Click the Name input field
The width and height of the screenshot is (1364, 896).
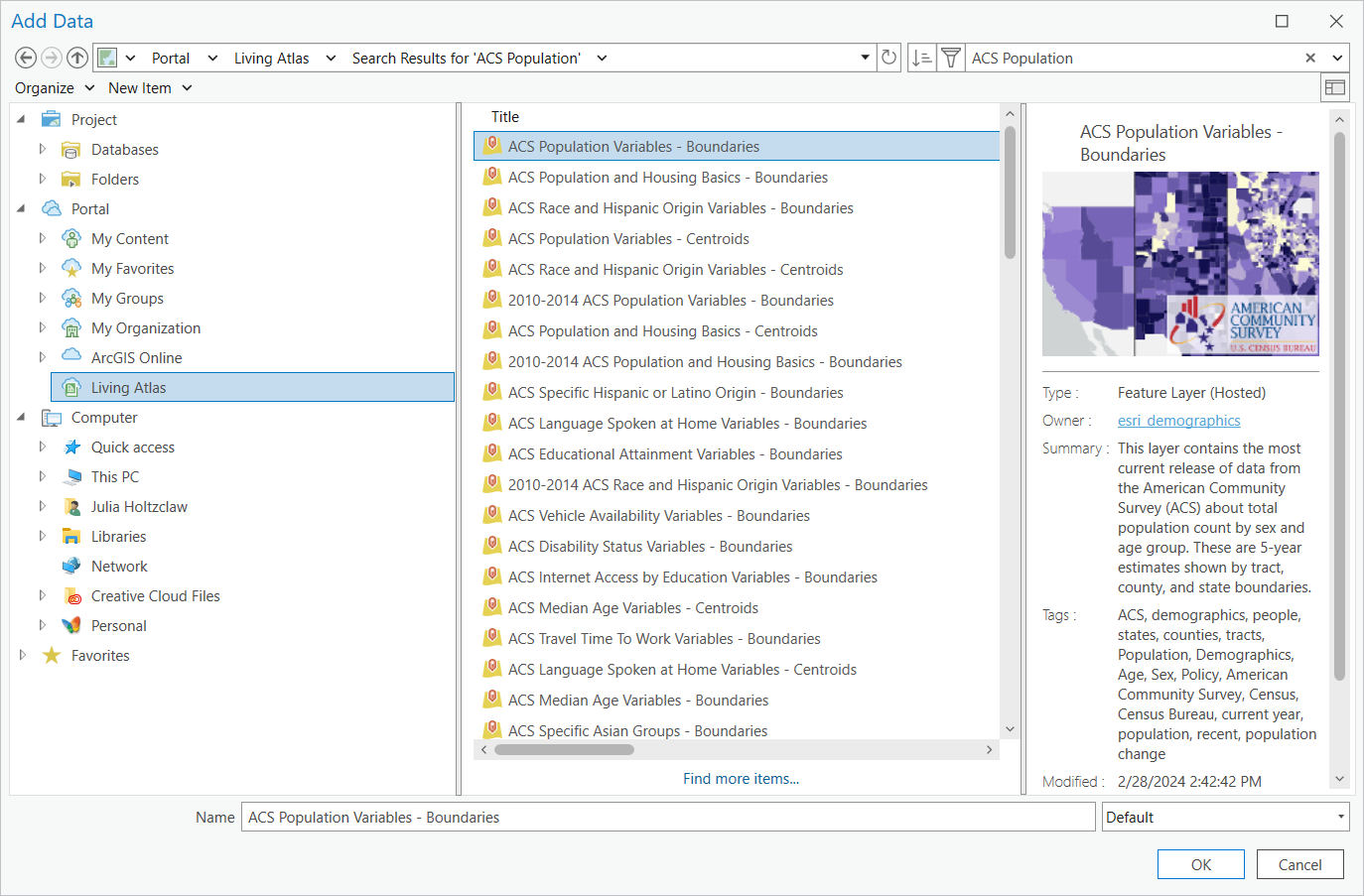668,818
